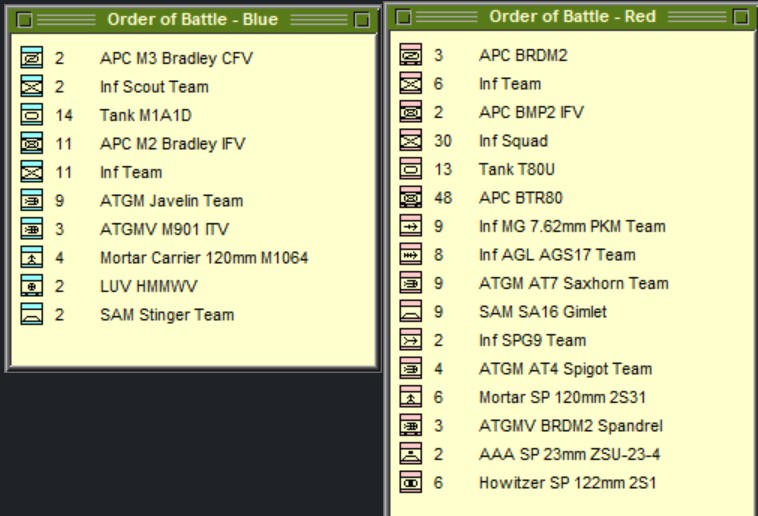This screenshot has width=758, height=516.
Task: Click right box button on Red window title
Action: click(741, 17)
